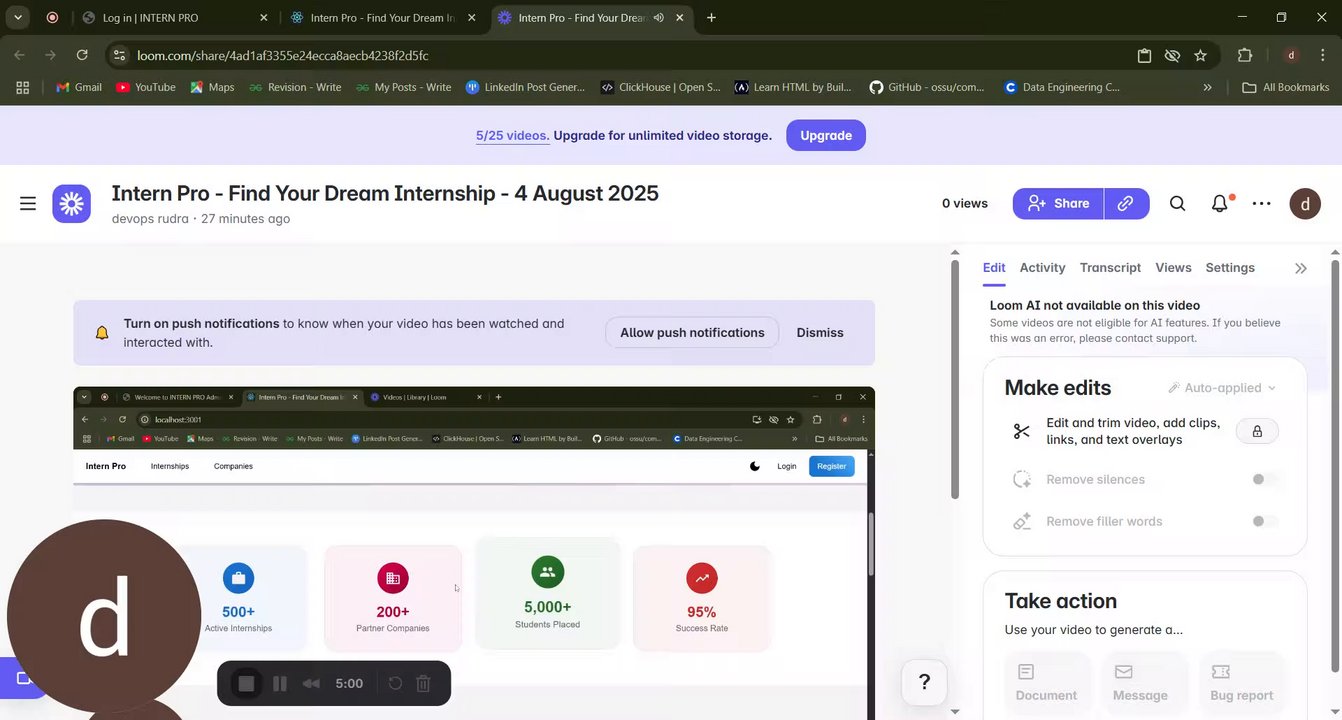This screenshot has height=720, width=1342.
Task: Expand the hidden bookmarks overflow chevron
Action: pos(1207,87)
